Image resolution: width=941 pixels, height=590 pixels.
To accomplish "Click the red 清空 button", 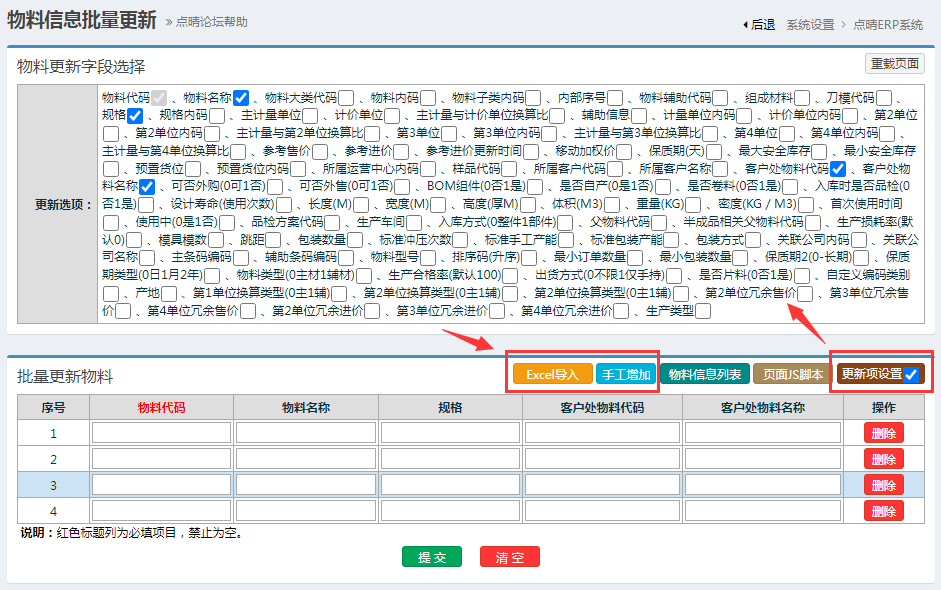I will (x=509, y=557).
